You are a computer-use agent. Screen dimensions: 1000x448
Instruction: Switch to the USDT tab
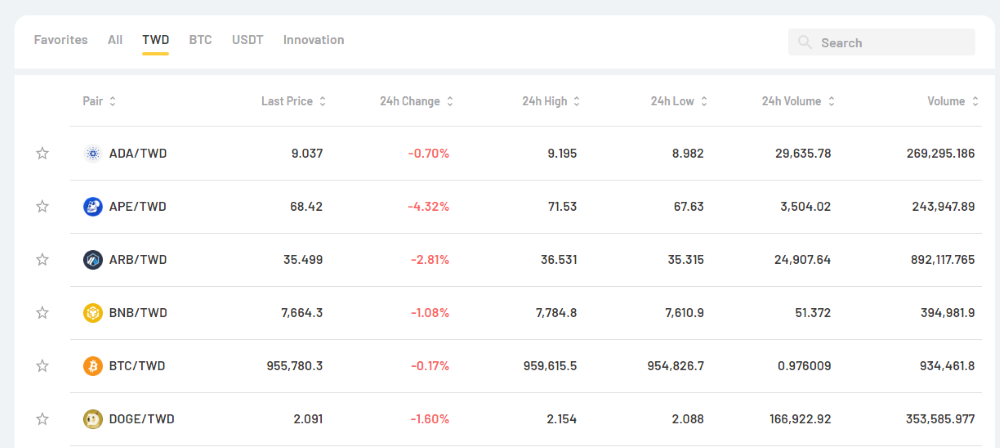point(247,40)
